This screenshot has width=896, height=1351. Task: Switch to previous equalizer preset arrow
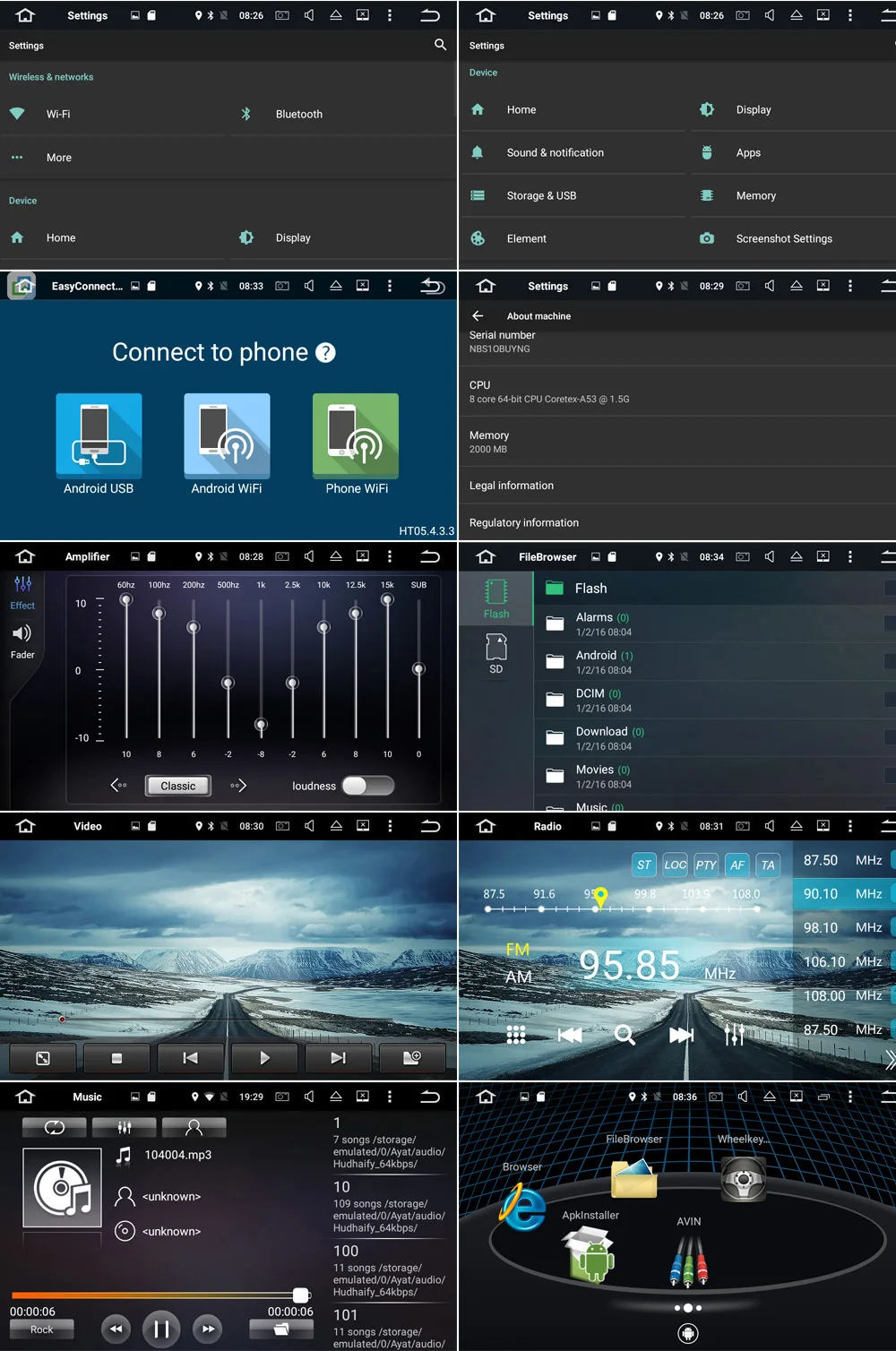118,786
